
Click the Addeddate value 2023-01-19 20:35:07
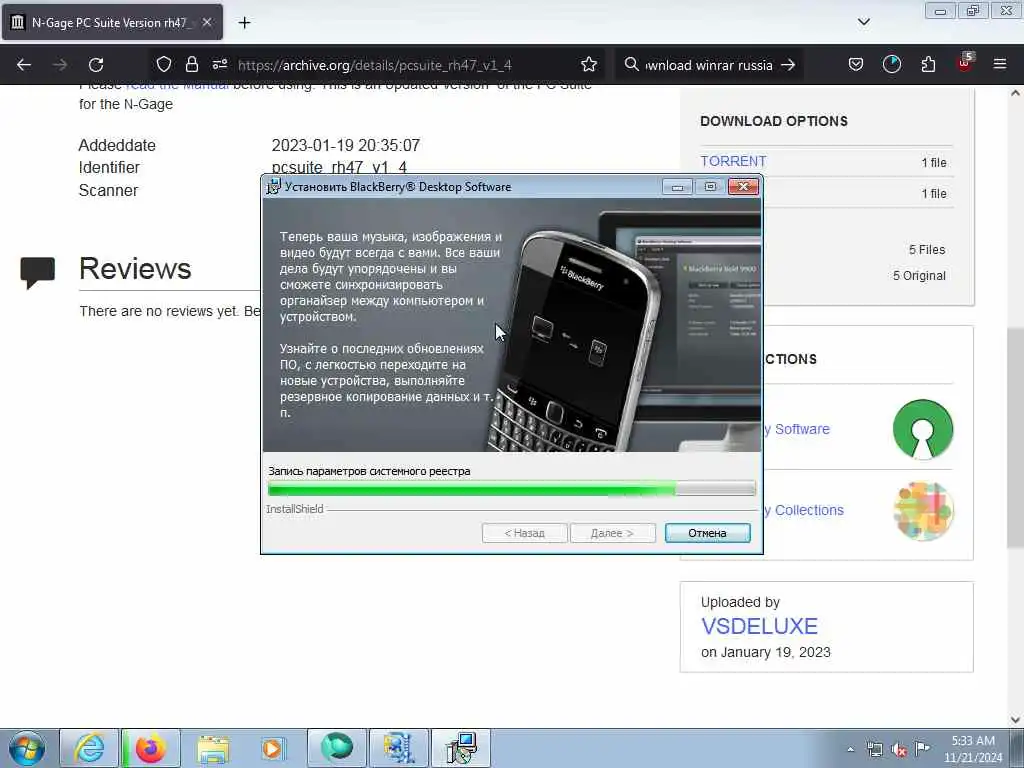(x=345, y=145)
